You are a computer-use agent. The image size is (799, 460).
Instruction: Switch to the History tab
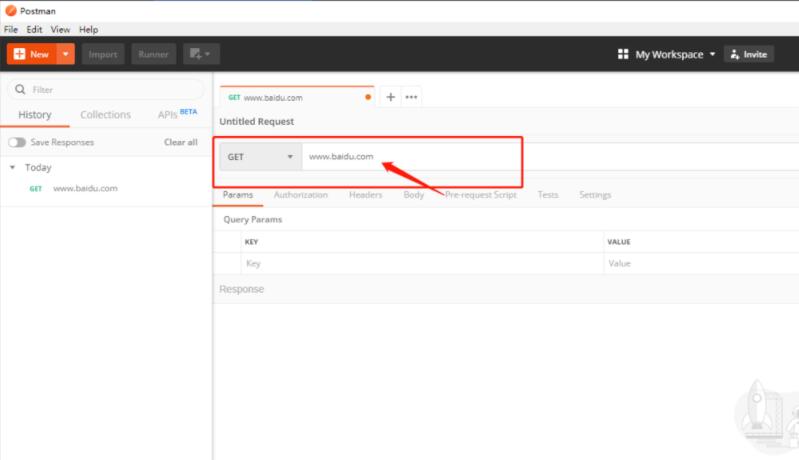[35, 115]
